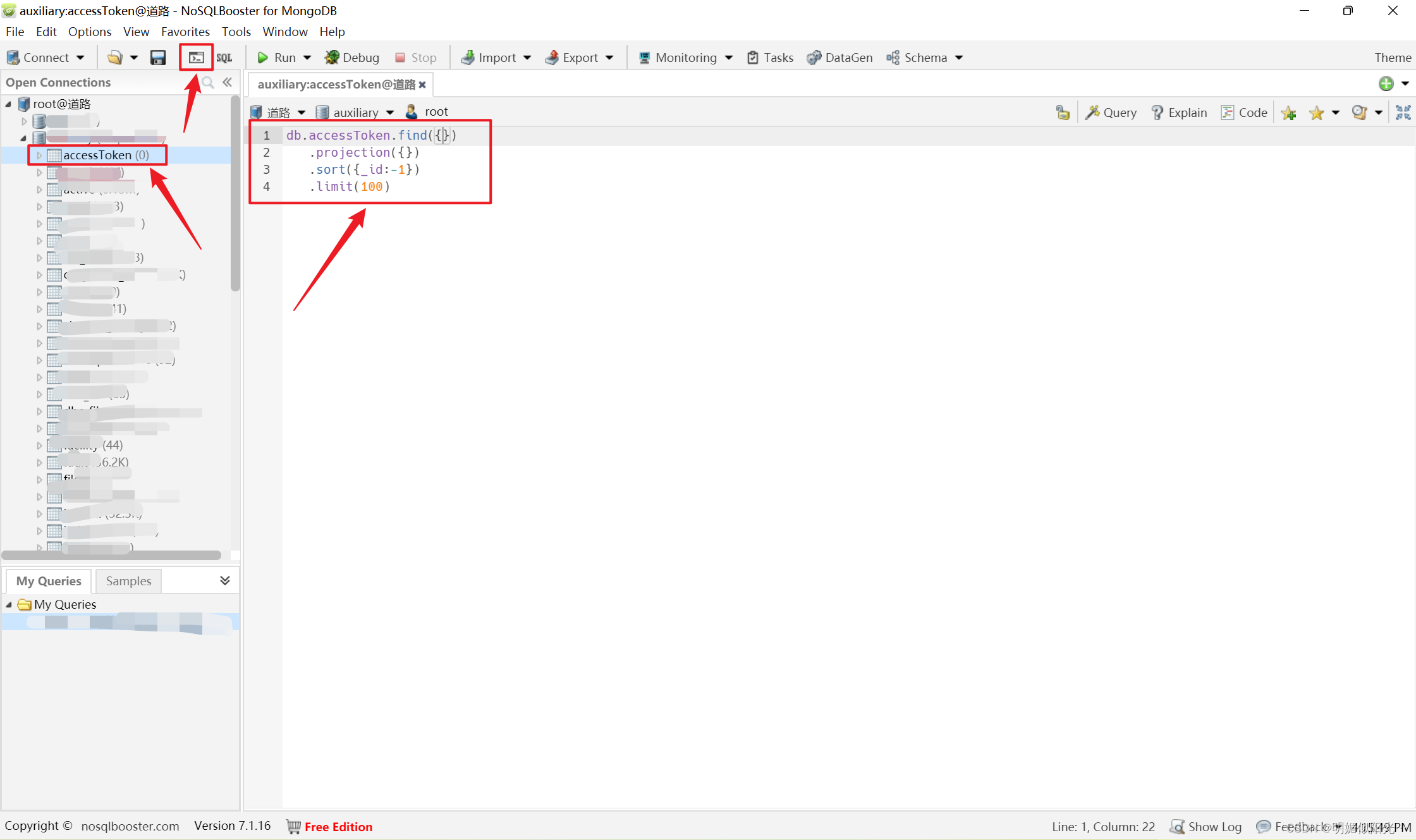Image resolution: width=1416 pixels, height=840 pixels.
Task: Click the search icon in Open Connections
Action: click(208, 82)
